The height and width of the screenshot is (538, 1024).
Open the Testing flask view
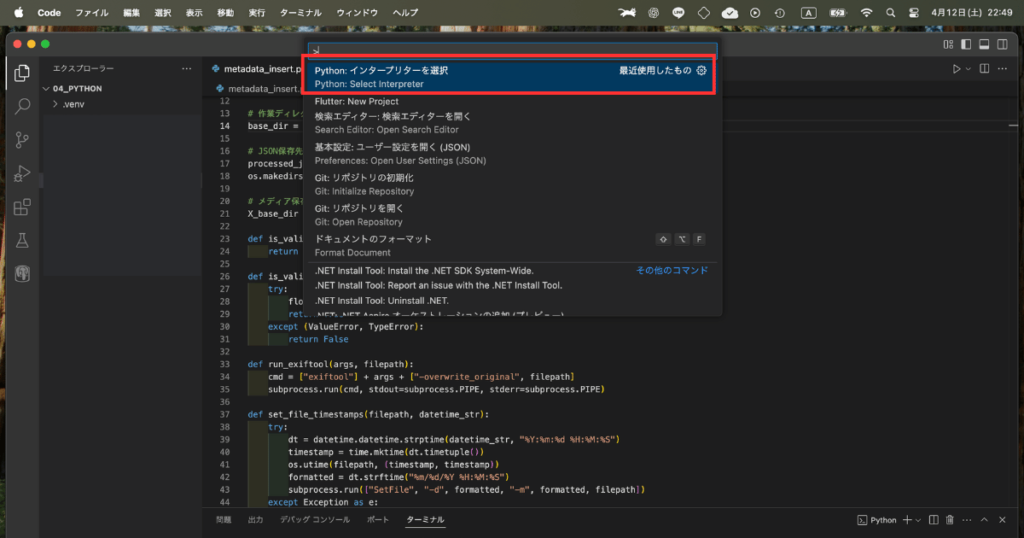click(22, 240)
